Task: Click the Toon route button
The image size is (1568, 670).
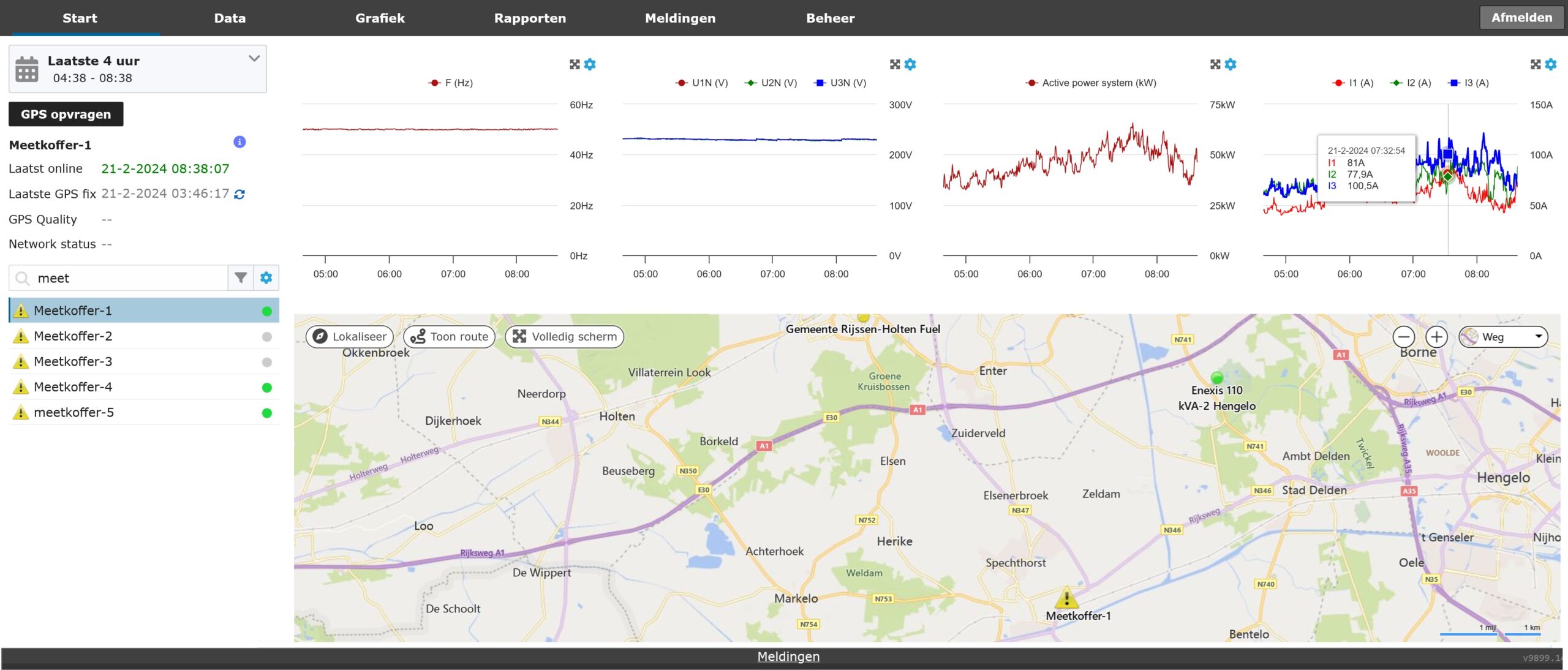Action: pos(449,337)
